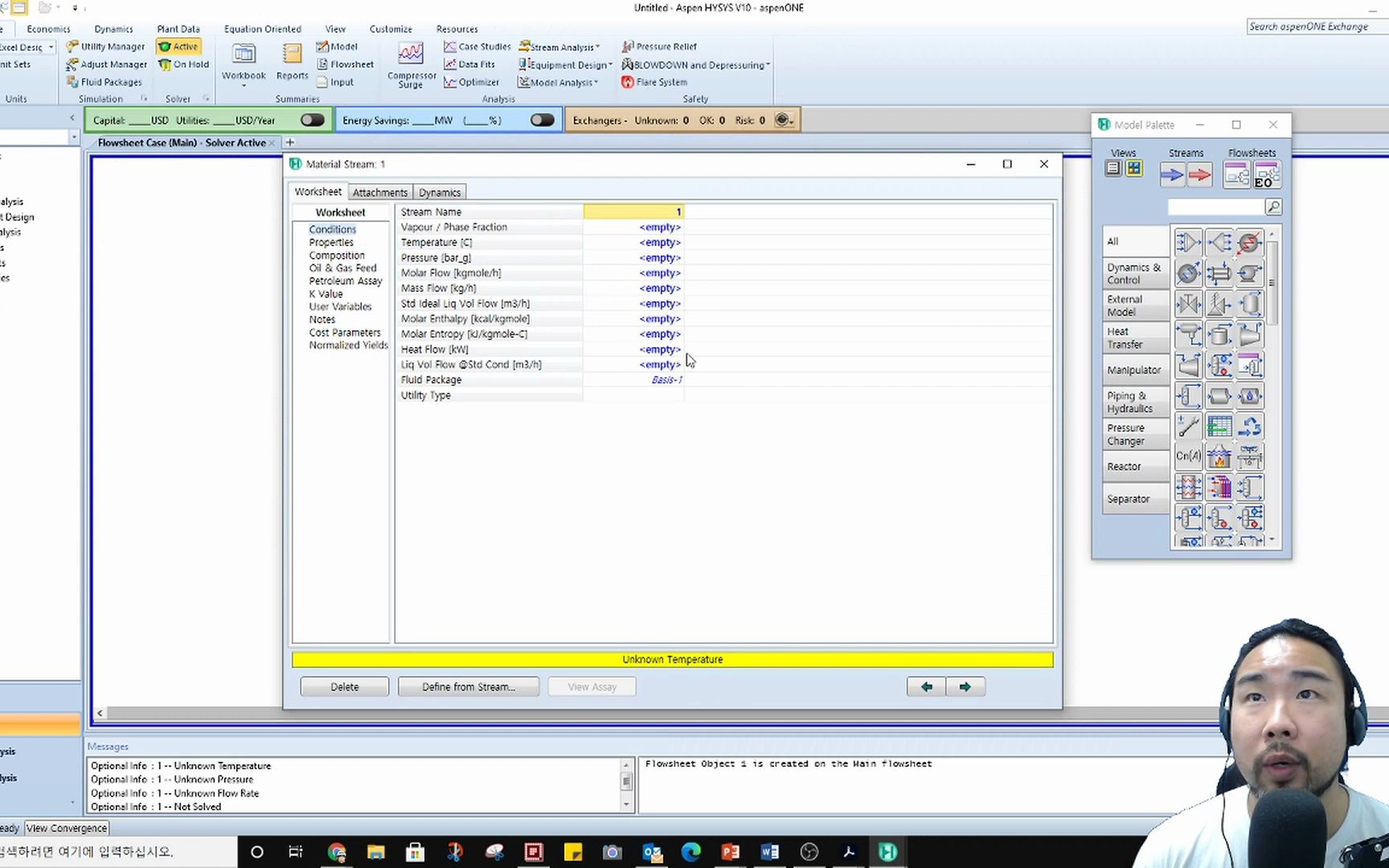Go to next stream with right arrow
This screenshot has height=868, width=1389.
965,687
